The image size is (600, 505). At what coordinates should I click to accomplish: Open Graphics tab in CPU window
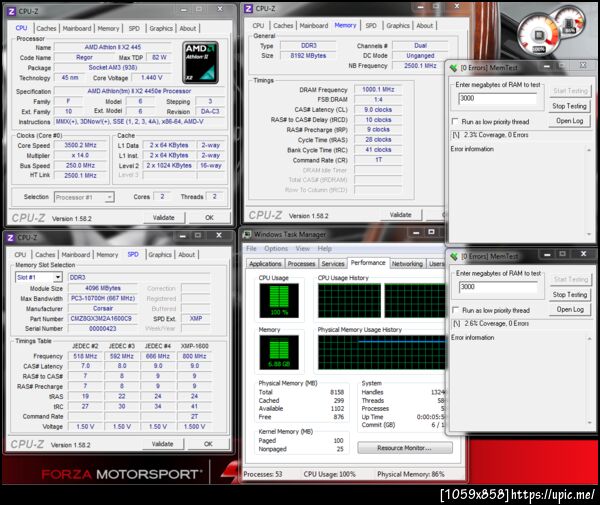(161, 28)
